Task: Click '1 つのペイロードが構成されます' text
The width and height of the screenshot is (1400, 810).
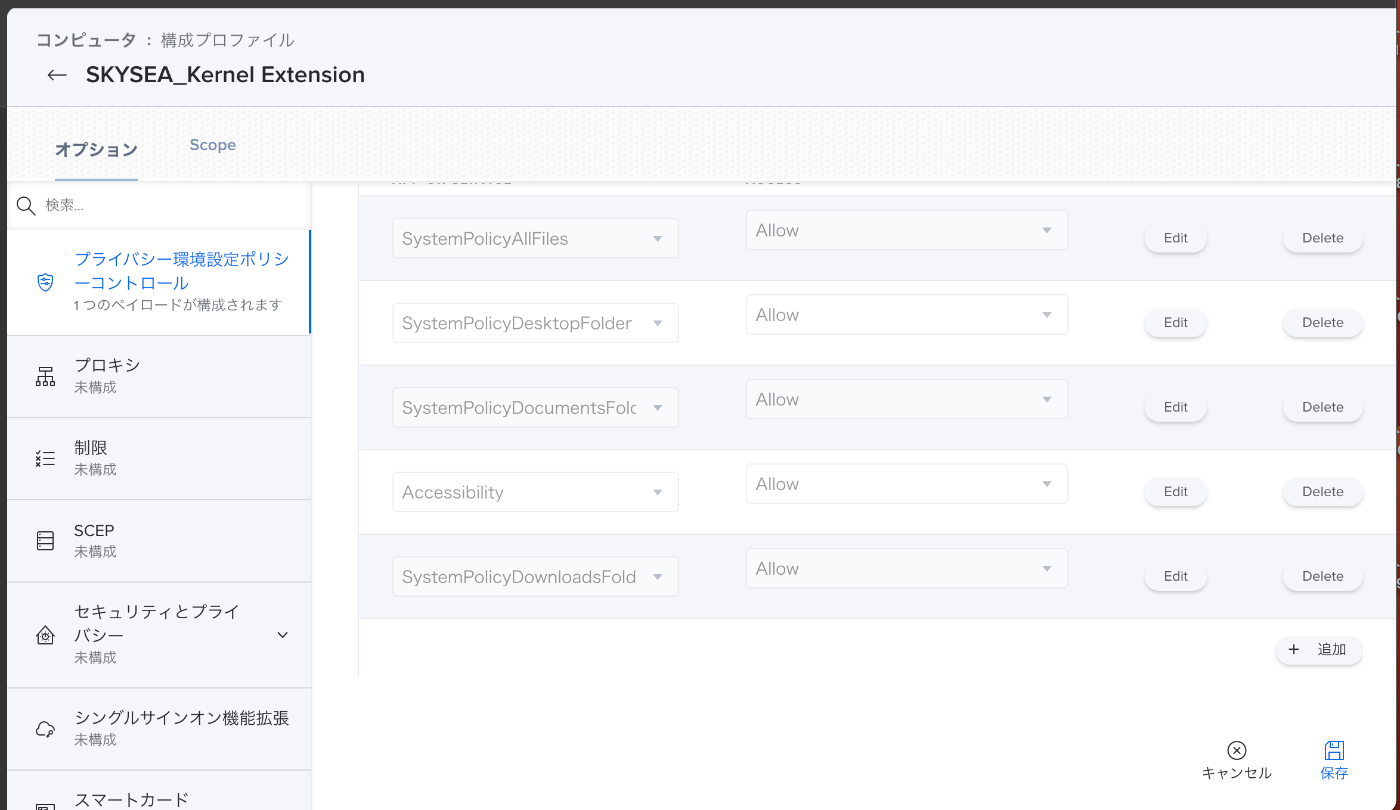Action: [178, 305]
